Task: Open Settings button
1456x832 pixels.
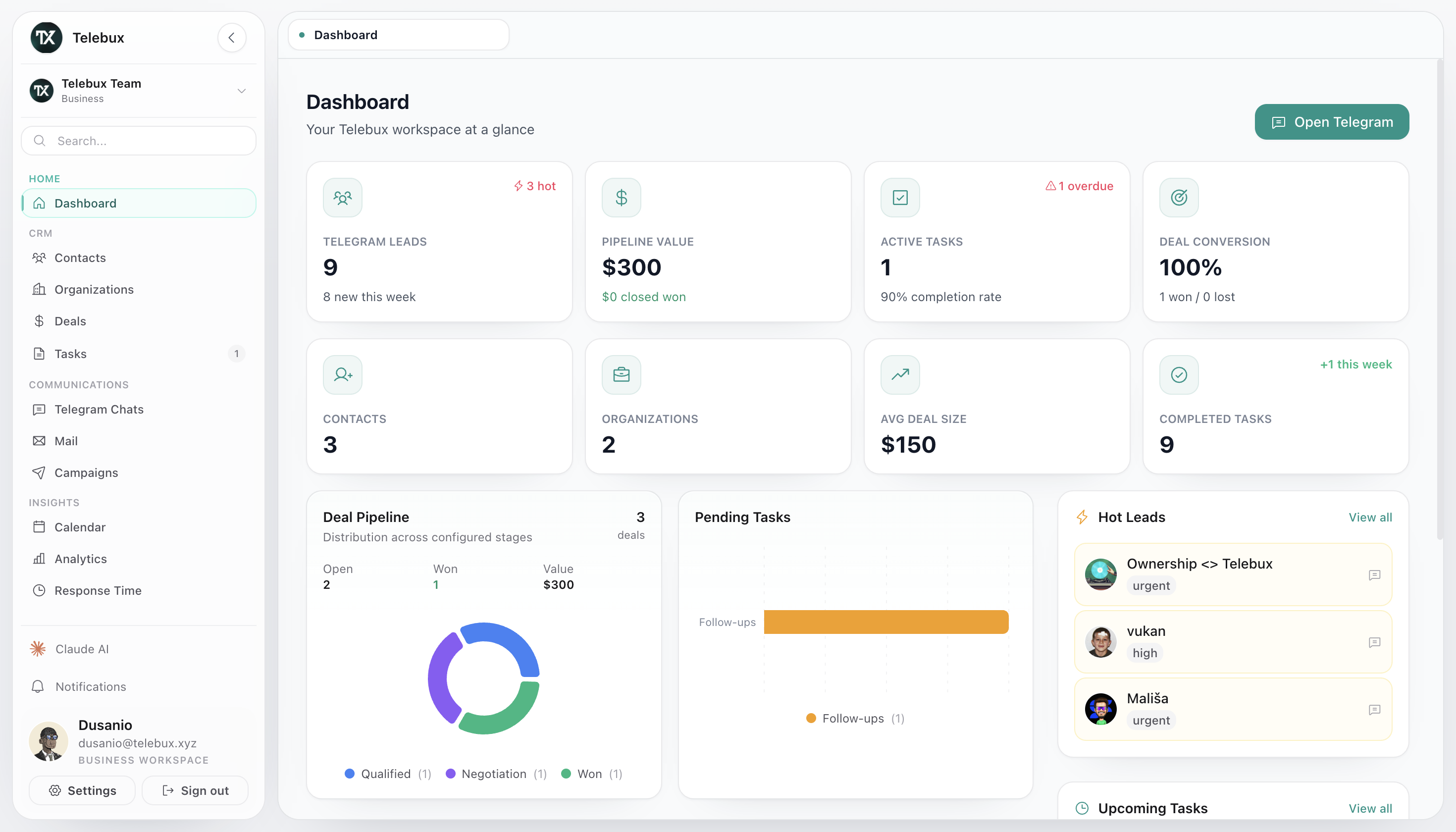Action: 82,791
